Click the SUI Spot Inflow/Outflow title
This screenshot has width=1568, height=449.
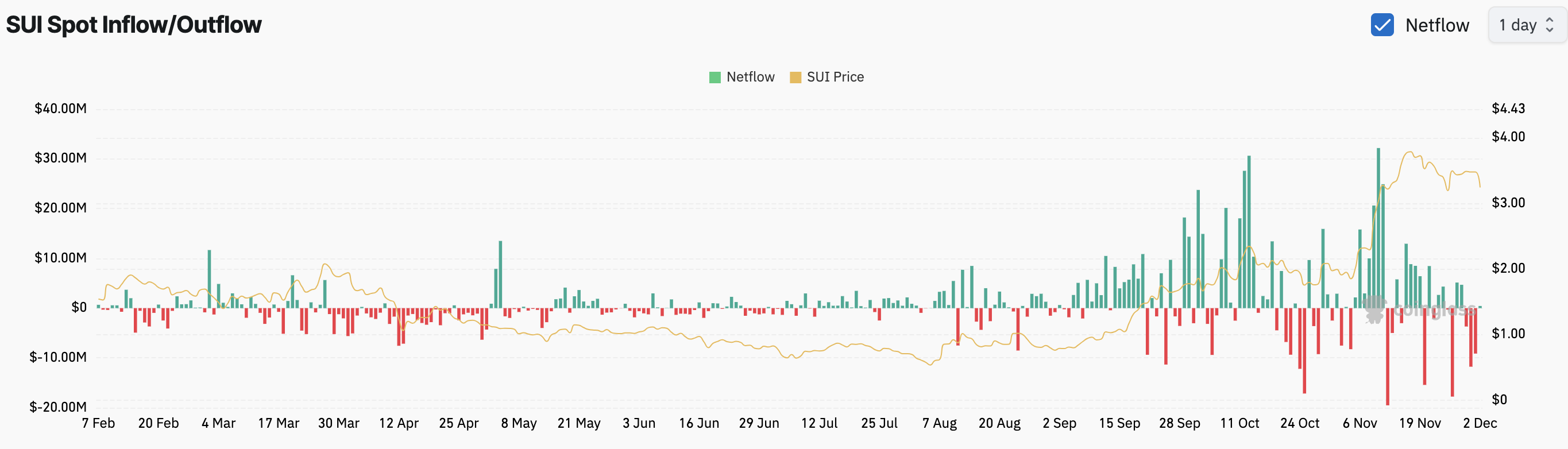[x=134, y=25]
